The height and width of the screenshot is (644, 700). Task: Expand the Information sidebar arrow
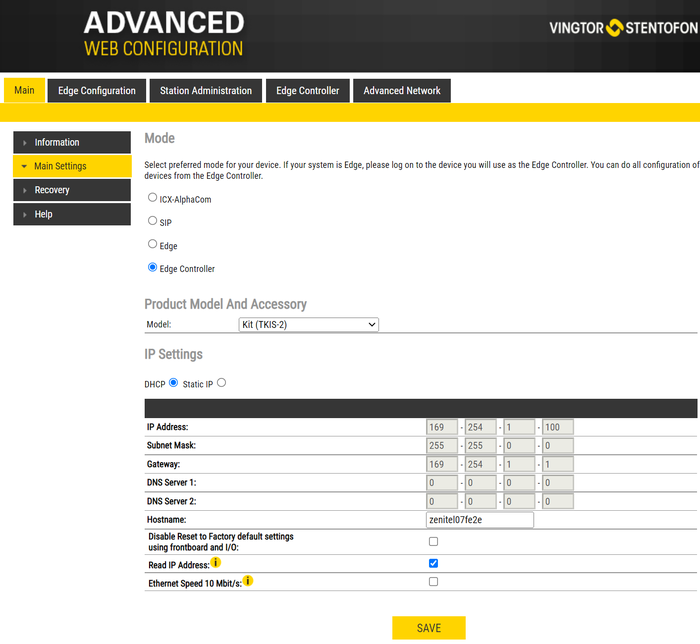[x=25, y=143]
